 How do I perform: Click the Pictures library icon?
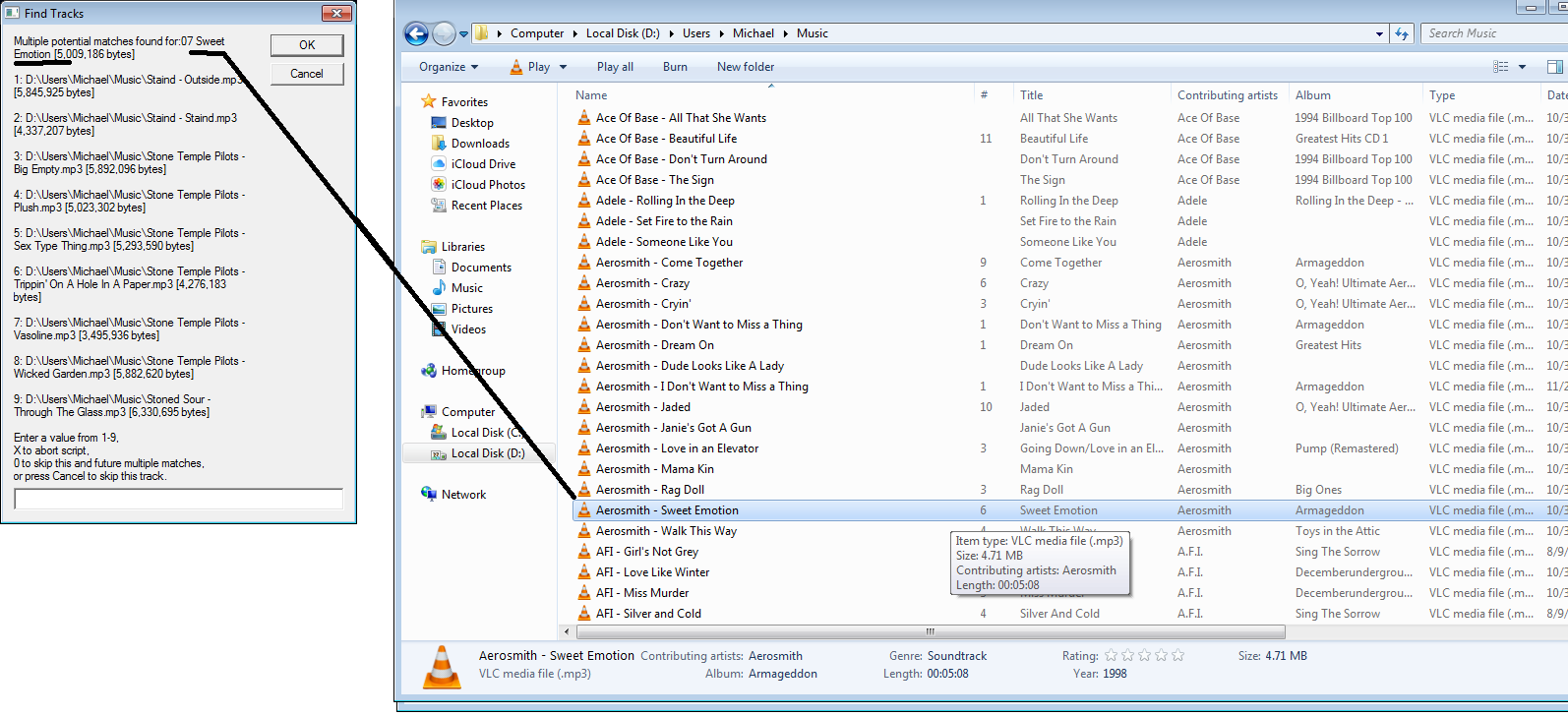click(439, 309)
